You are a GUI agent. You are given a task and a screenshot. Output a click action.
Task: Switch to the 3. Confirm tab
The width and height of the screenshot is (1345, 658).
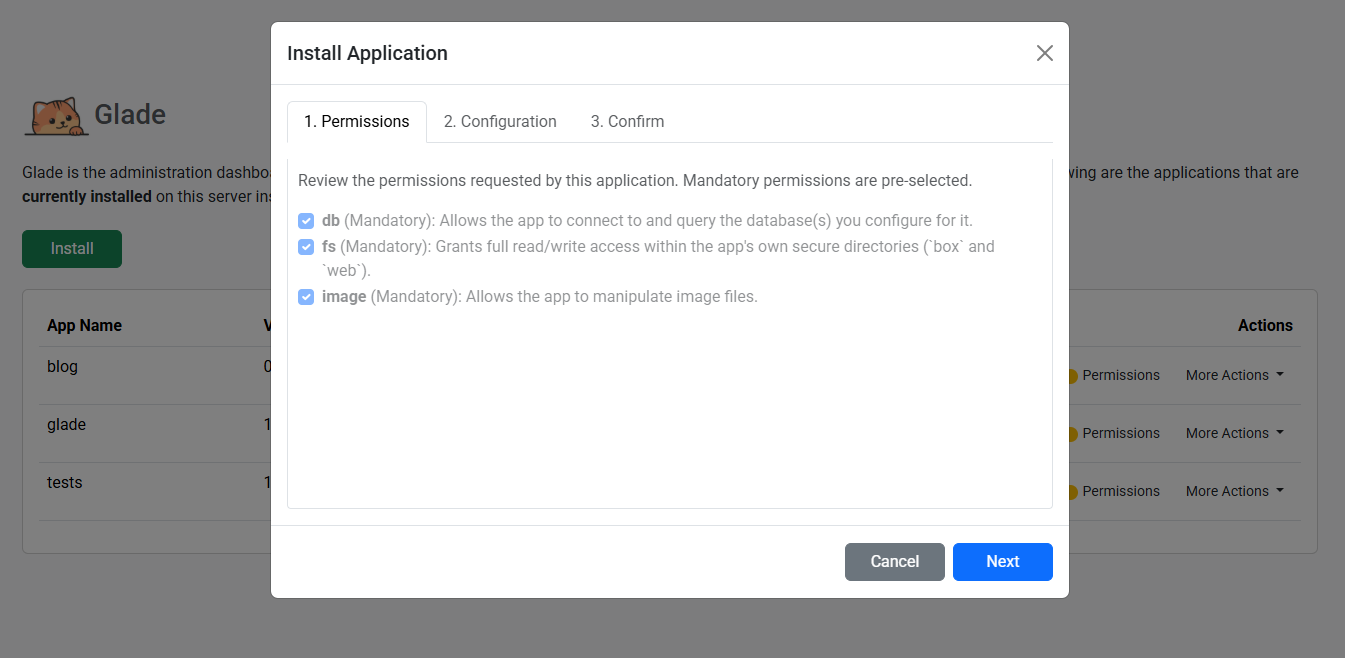(x=627, y=122)
